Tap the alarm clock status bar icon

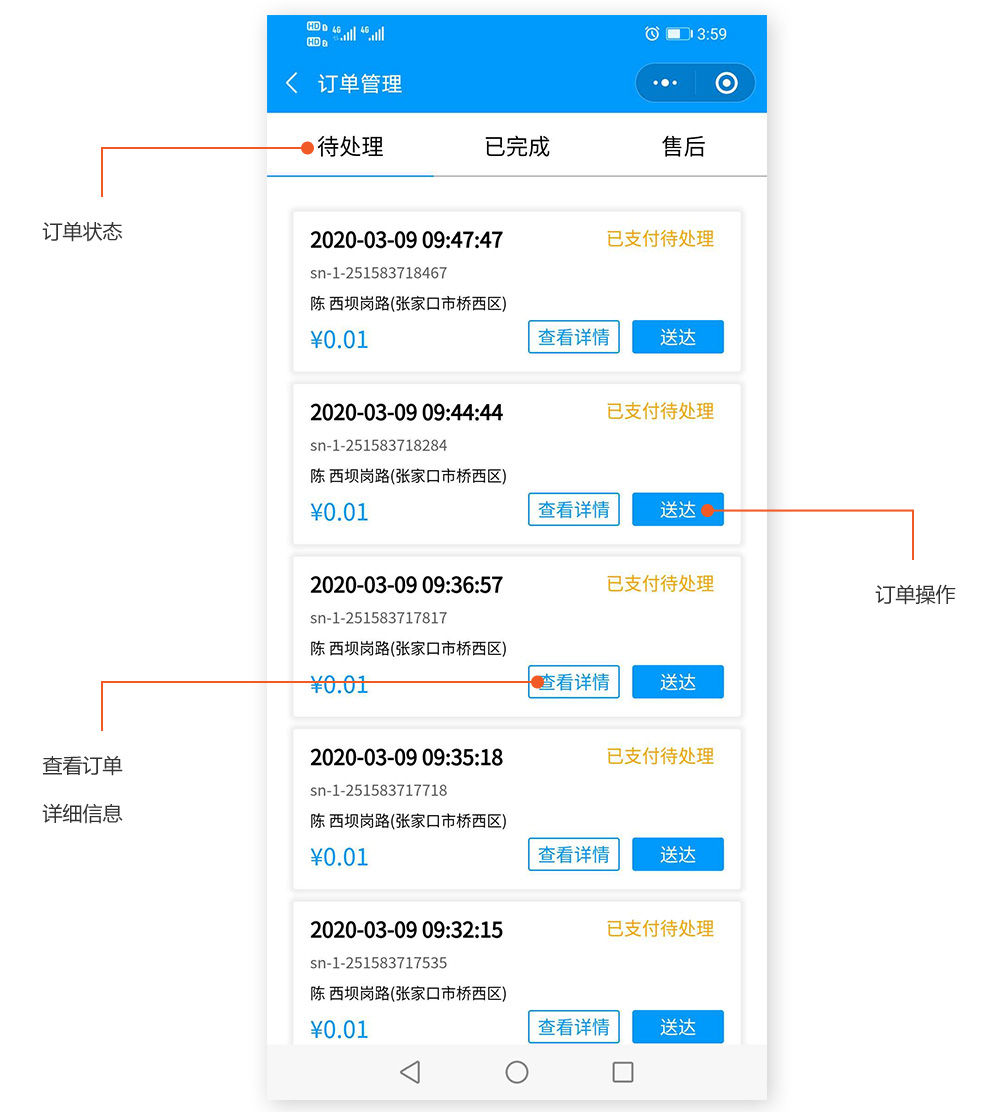point(652,34)
